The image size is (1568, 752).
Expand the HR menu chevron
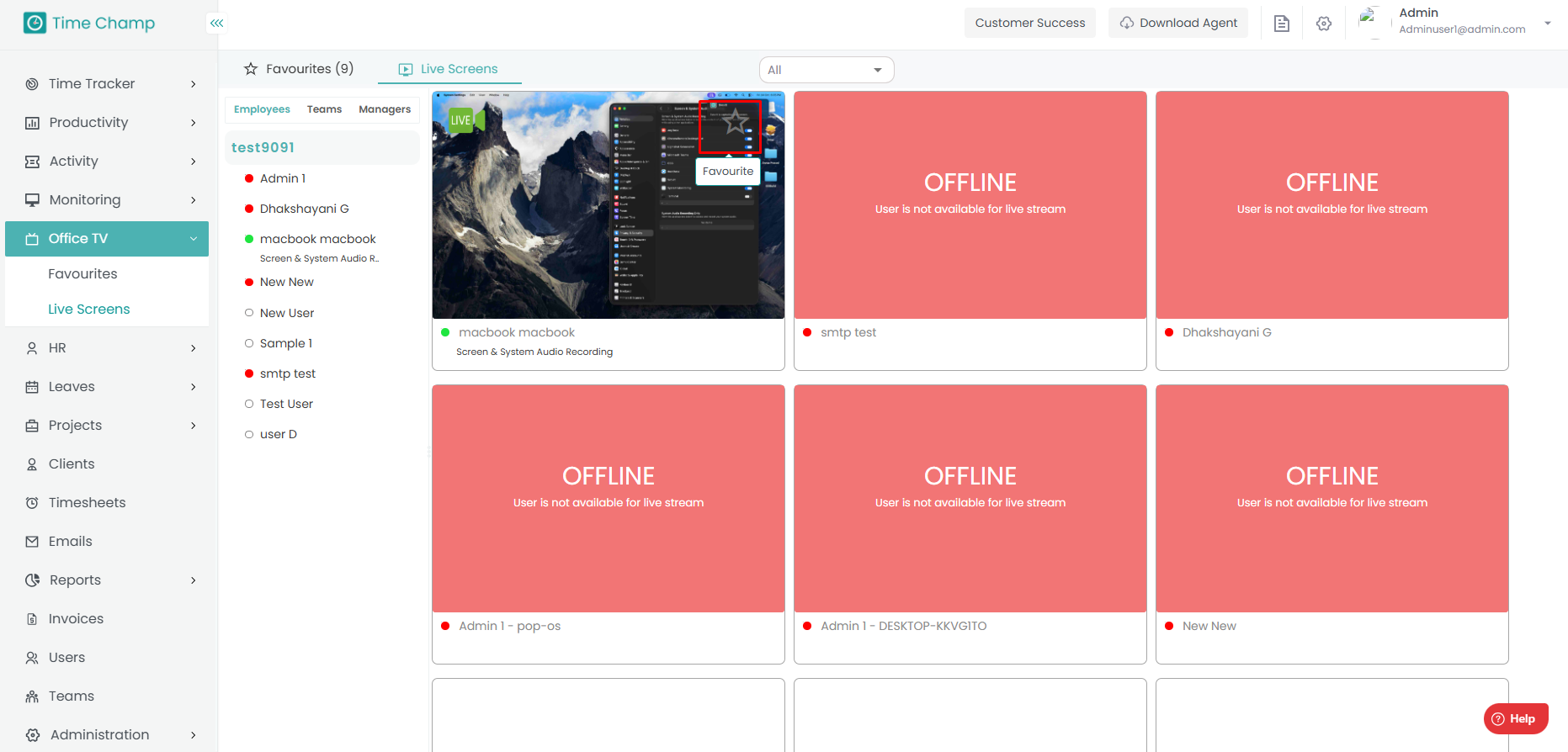pyautogui.click(x=194, y=348)
